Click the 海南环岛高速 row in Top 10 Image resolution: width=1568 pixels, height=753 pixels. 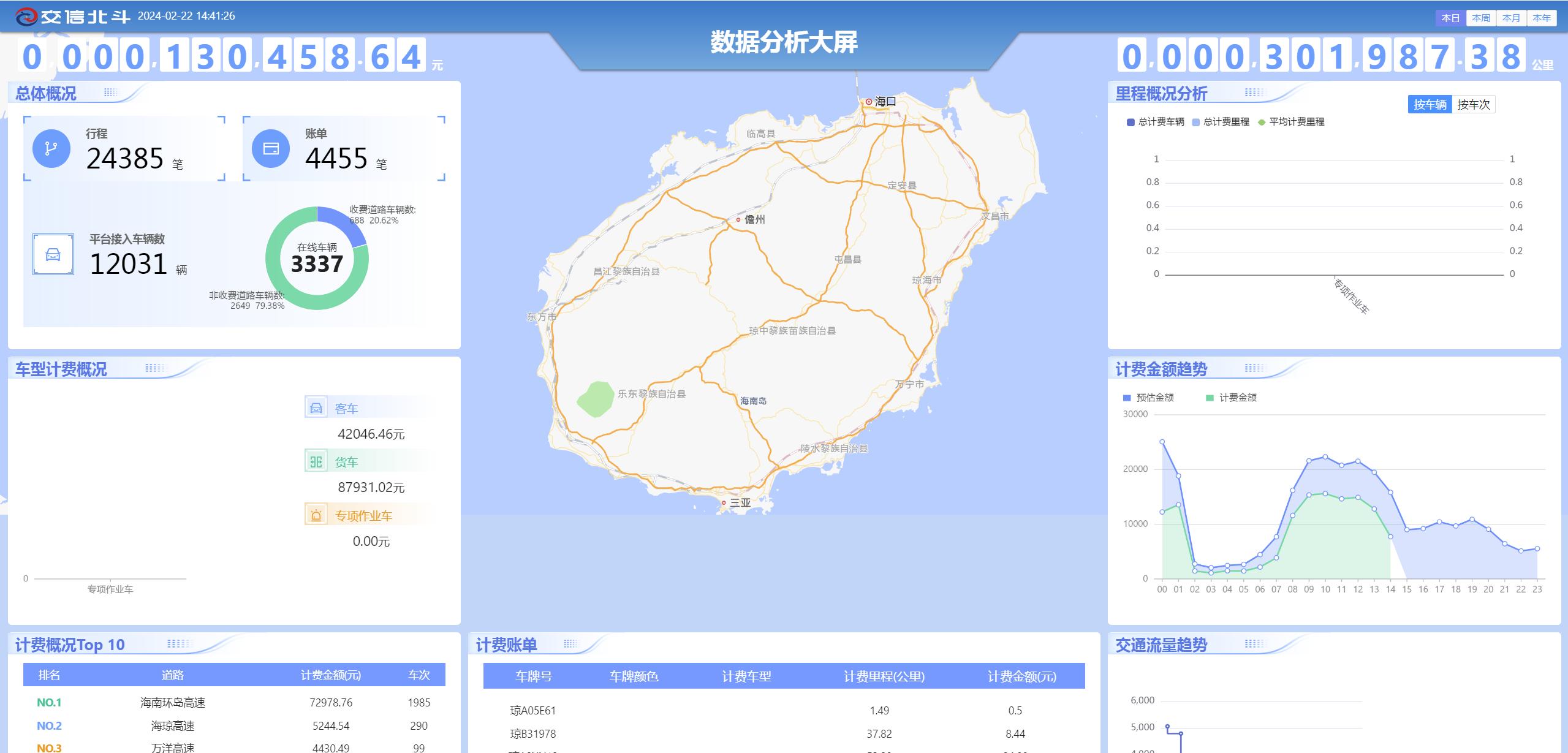173,703
